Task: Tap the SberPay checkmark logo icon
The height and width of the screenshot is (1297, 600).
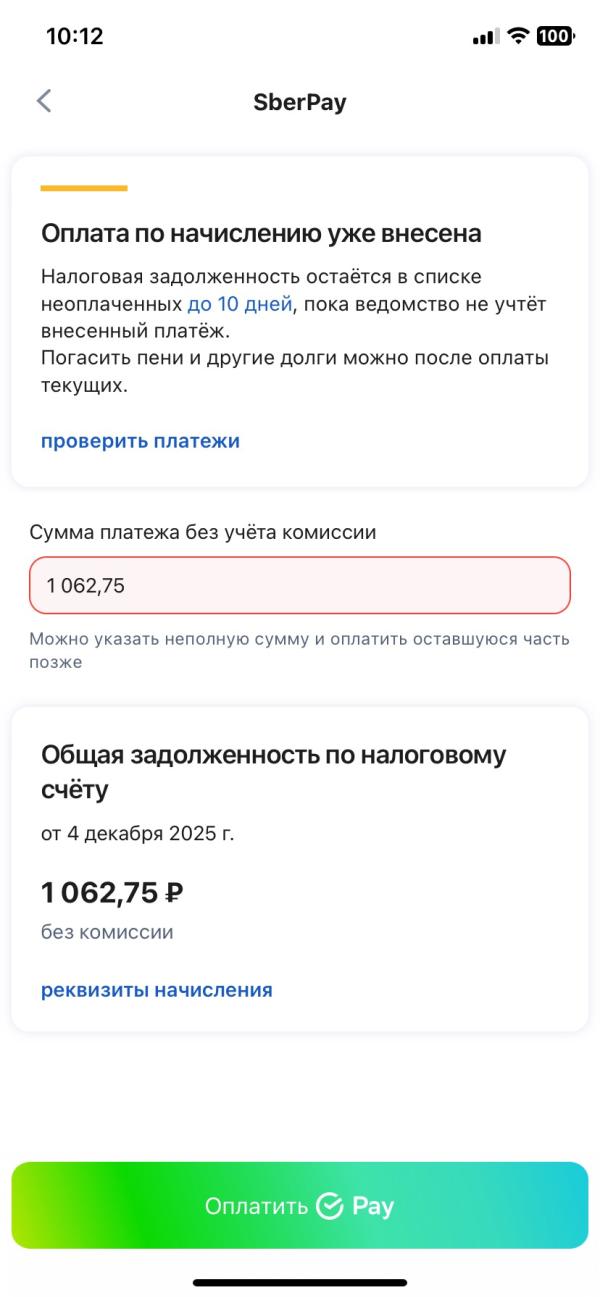Action: pyautogui.click(x=329, y=1206)
